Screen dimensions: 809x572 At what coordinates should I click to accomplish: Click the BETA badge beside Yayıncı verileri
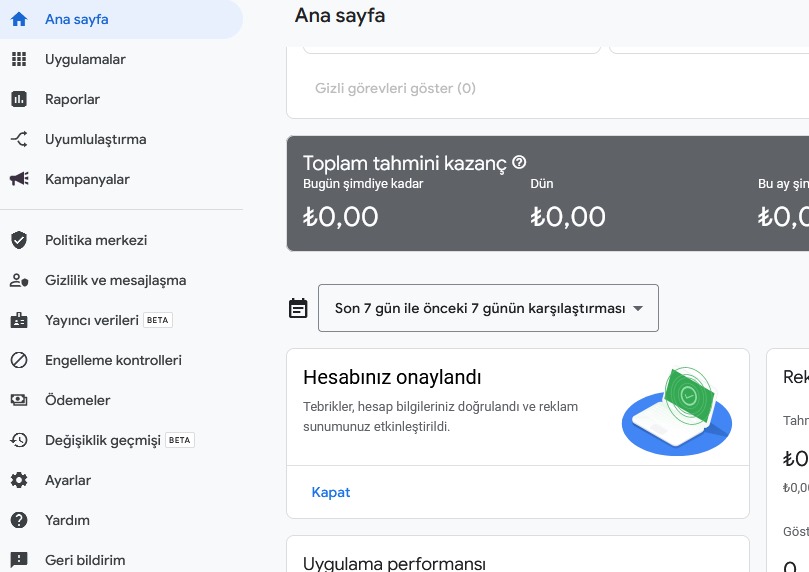click(x=157, y=320)
